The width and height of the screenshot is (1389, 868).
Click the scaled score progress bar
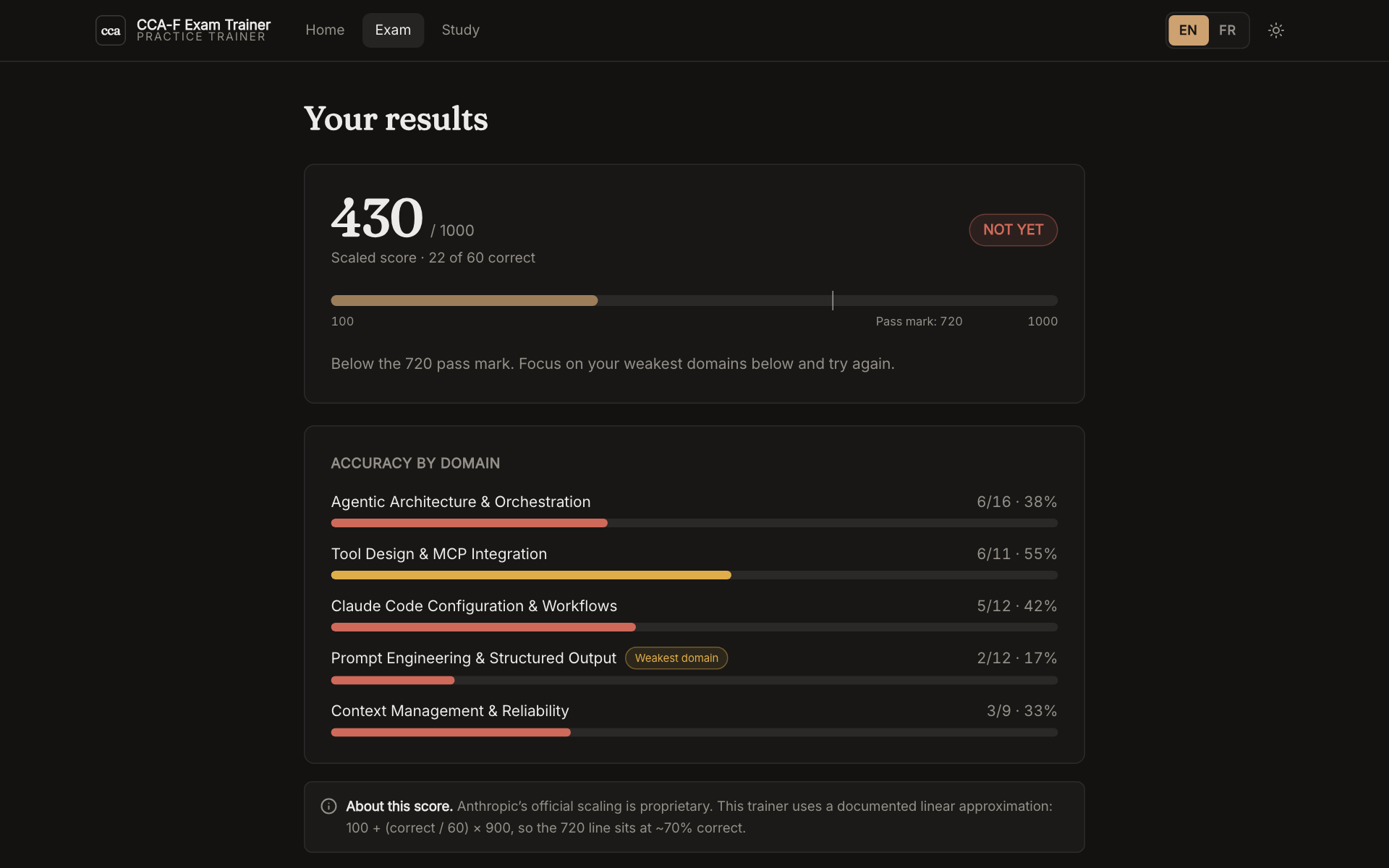[x=694, y=300]
